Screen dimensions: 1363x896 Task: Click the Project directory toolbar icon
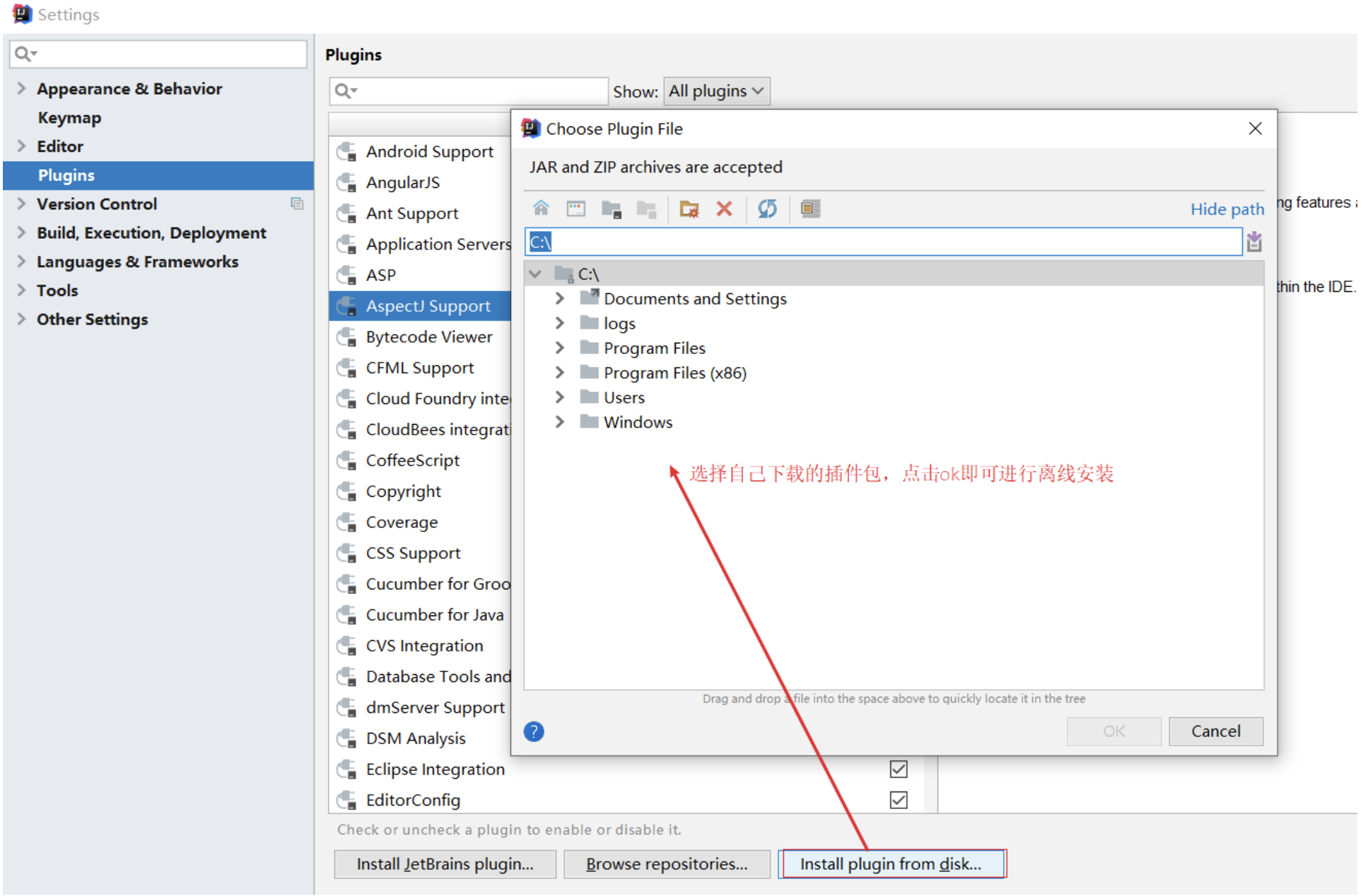(x=613, y=209)
